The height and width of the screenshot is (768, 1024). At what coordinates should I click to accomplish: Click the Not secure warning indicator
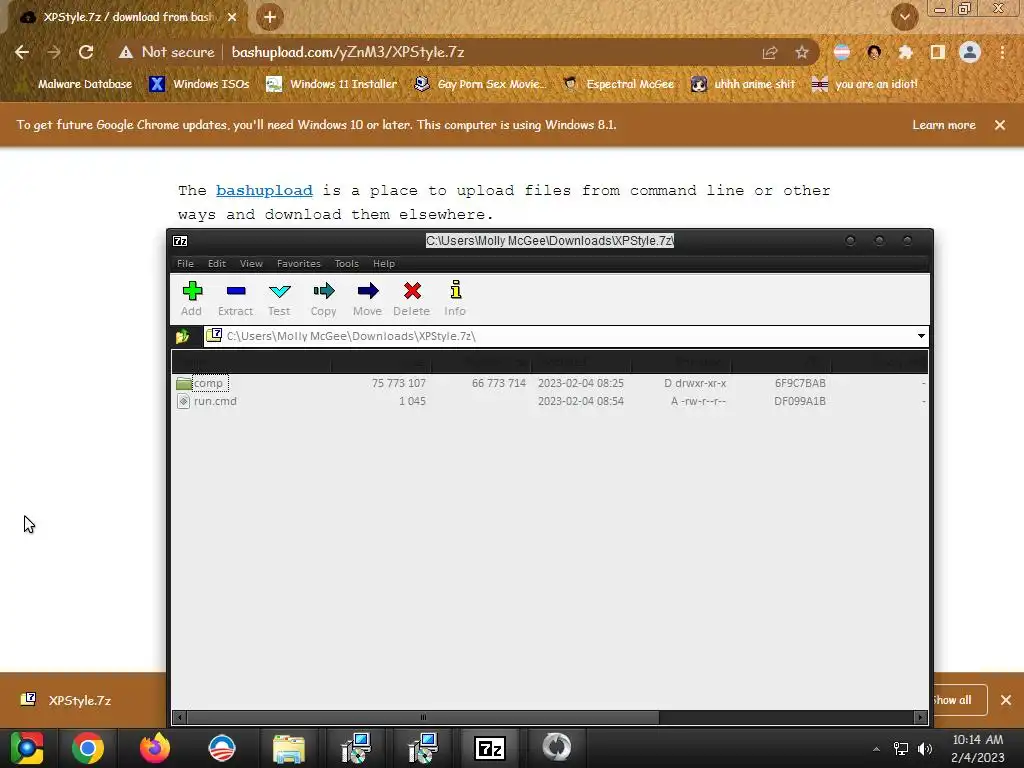(x=167, y=52)
